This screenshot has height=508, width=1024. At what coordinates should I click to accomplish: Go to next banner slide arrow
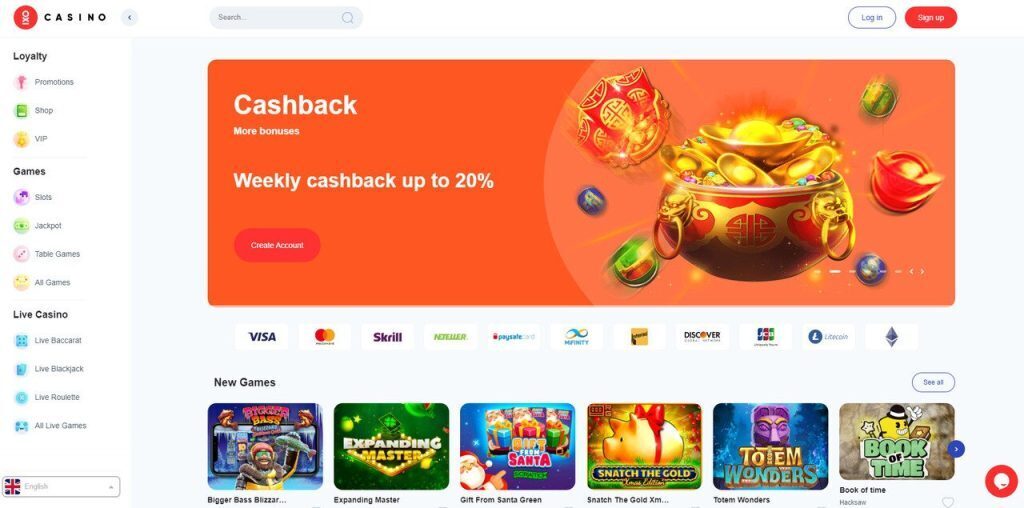[922, 272]
